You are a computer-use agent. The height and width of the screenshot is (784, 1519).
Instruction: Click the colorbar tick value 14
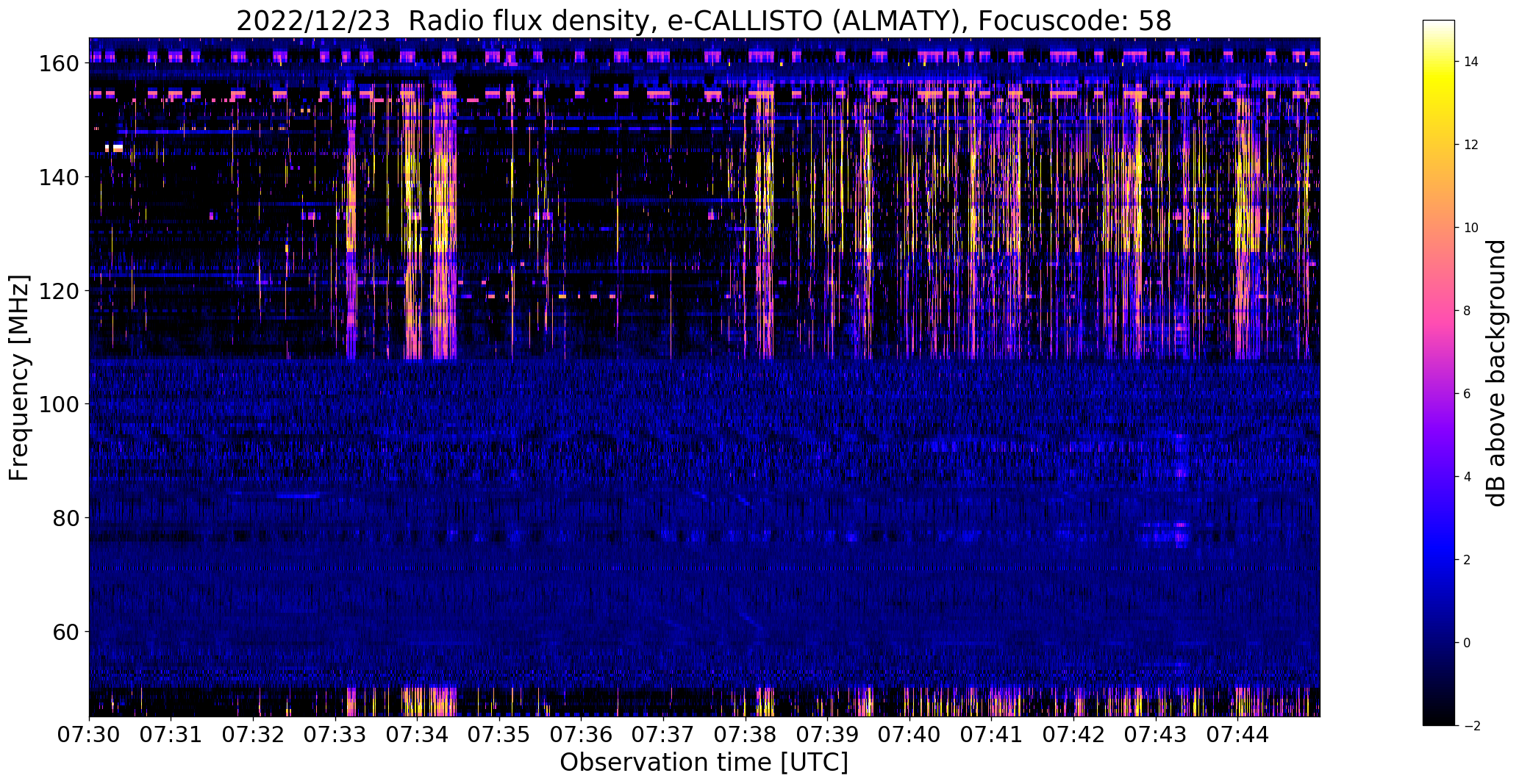[x=1471, y=62]
